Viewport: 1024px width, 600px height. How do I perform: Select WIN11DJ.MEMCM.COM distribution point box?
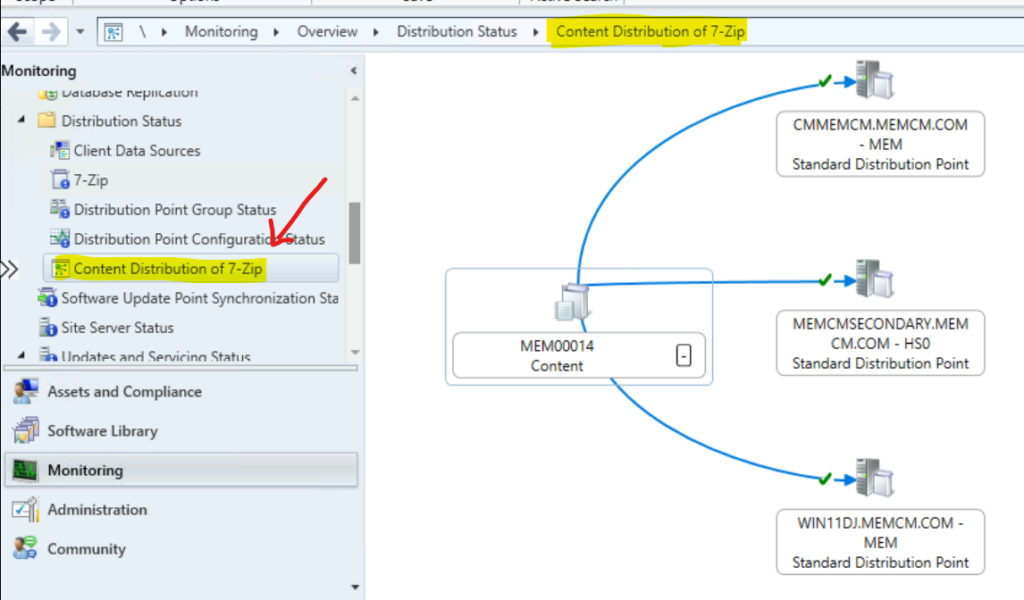[880, 543]
